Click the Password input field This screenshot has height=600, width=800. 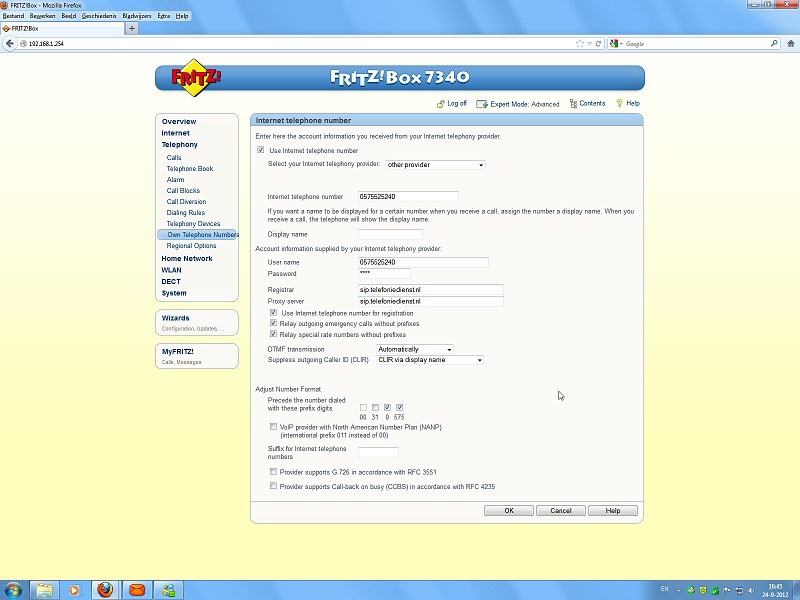point(384,273)
